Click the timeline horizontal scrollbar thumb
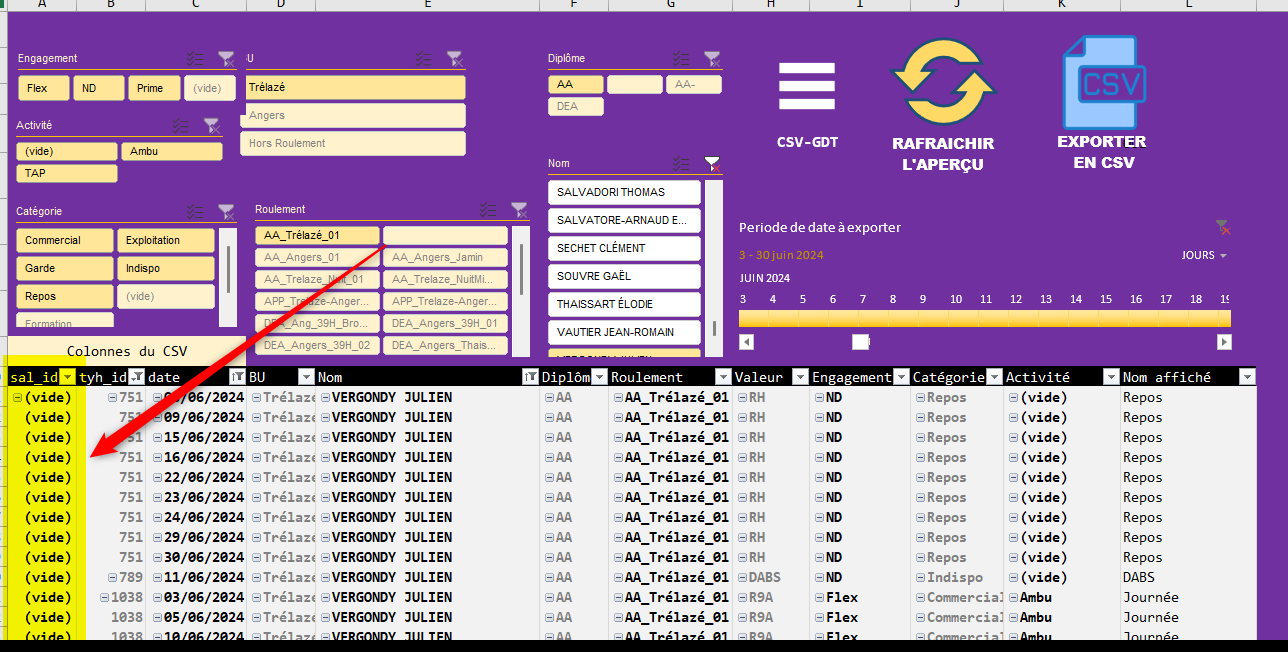The height and width of the screenshot is (652, 1288). [x=860, y=342]
